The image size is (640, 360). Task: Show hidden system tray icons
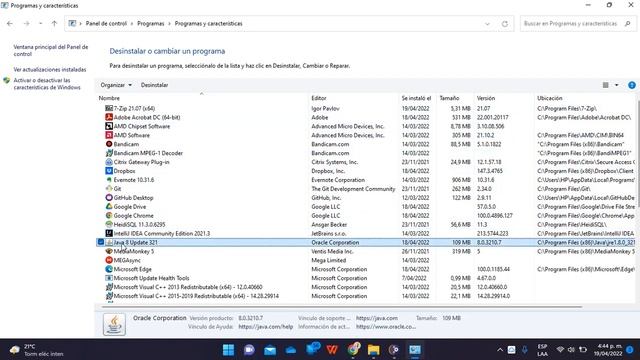click(x=500, y=350)
